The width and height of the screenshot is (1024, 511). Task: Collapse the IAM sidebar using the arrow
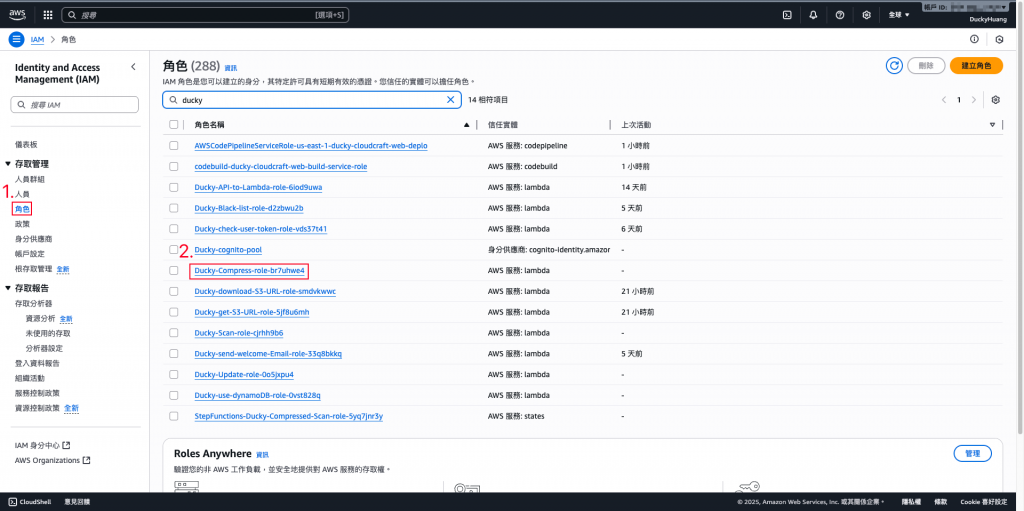click(x=133, y=67)
